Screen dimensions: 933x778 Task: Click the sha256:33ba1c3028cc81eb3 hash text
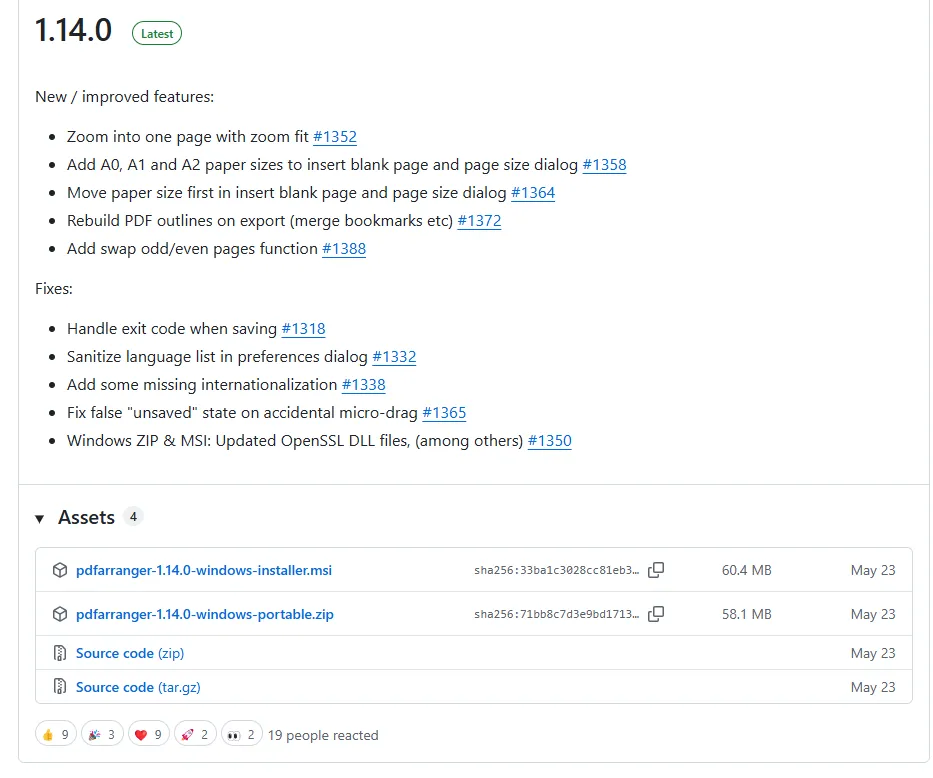coord(556,570)
